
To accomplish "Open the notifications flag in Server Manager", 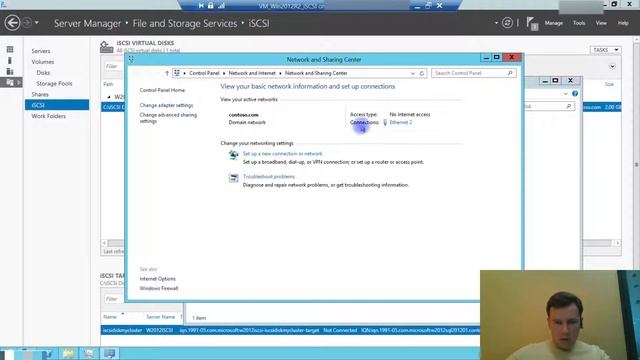I will click(532, 23).
